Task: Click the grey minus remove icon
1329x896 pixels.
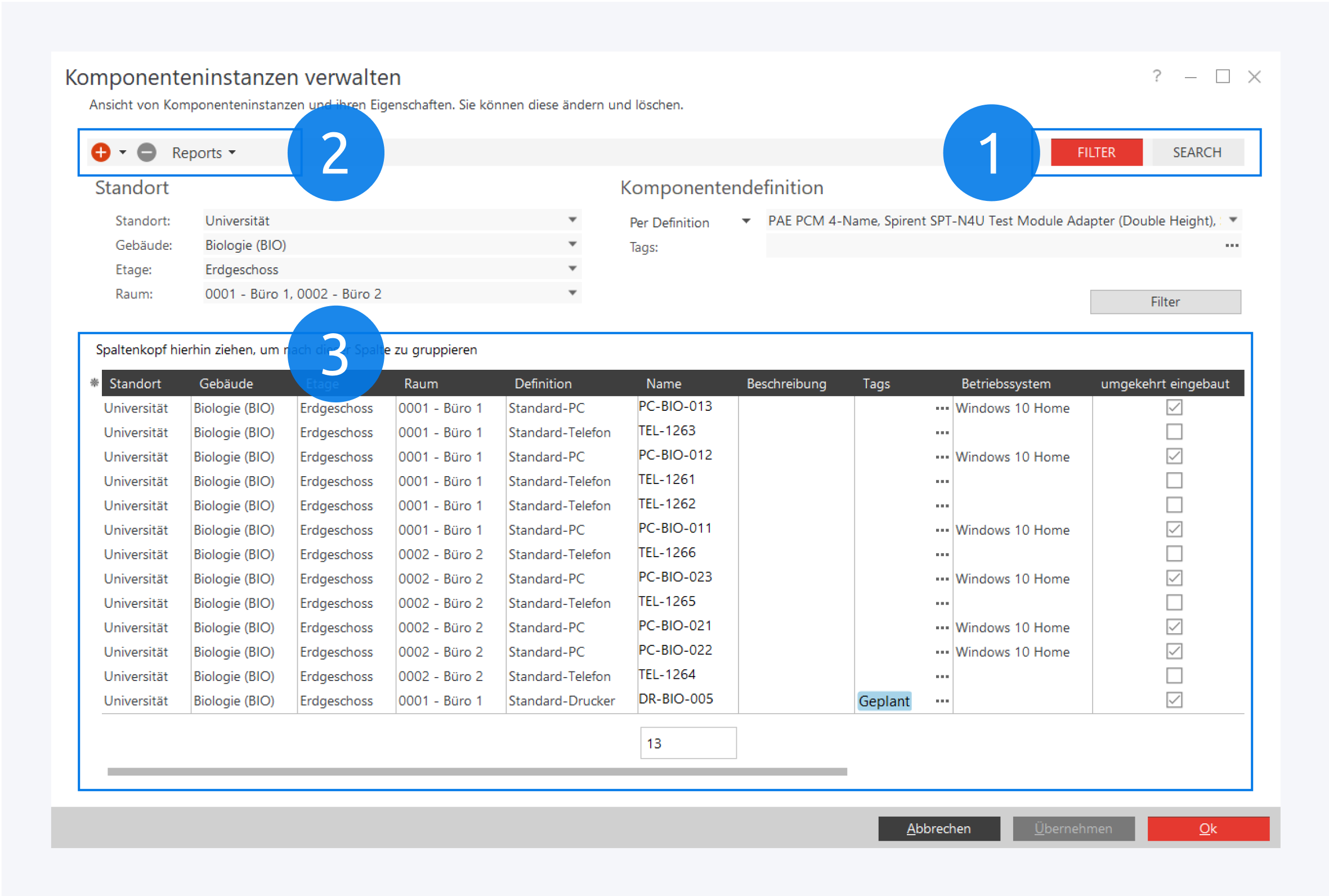Action: point(147,152)
